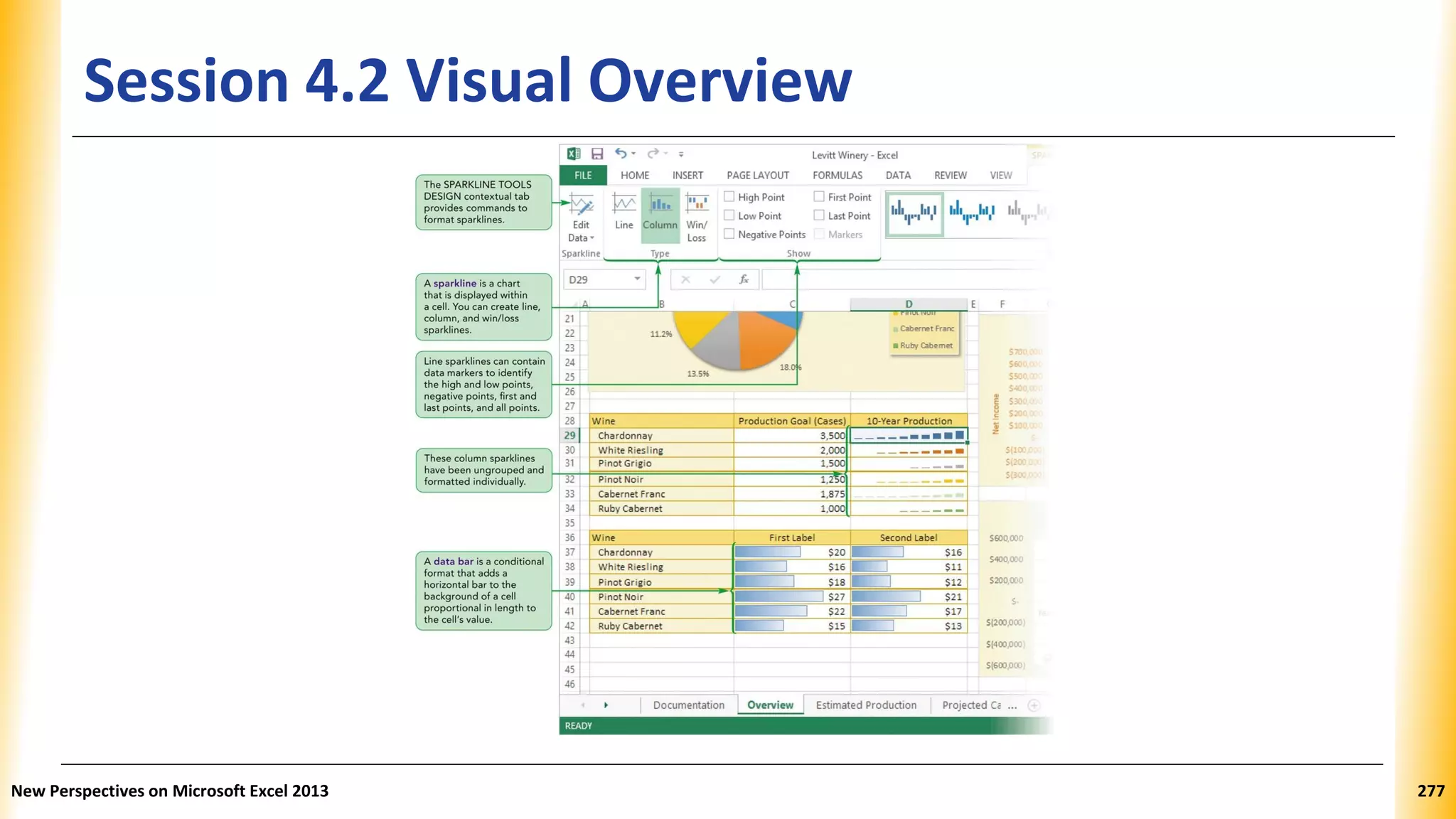This screenshot has height=819, width=1456.
Task: Choose the second sparkline style thumbnail
Action: coord(972,212)
